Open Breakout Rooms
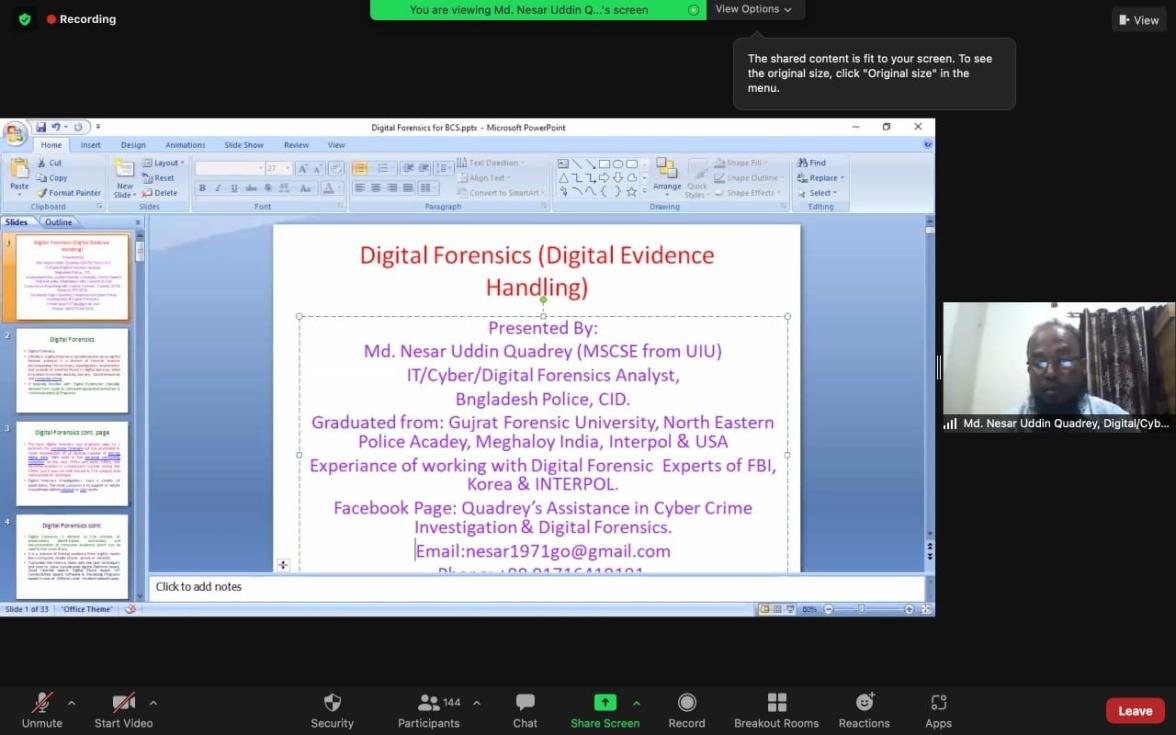The height and width of the screenshot is (735, 1176). click(776, 710)
